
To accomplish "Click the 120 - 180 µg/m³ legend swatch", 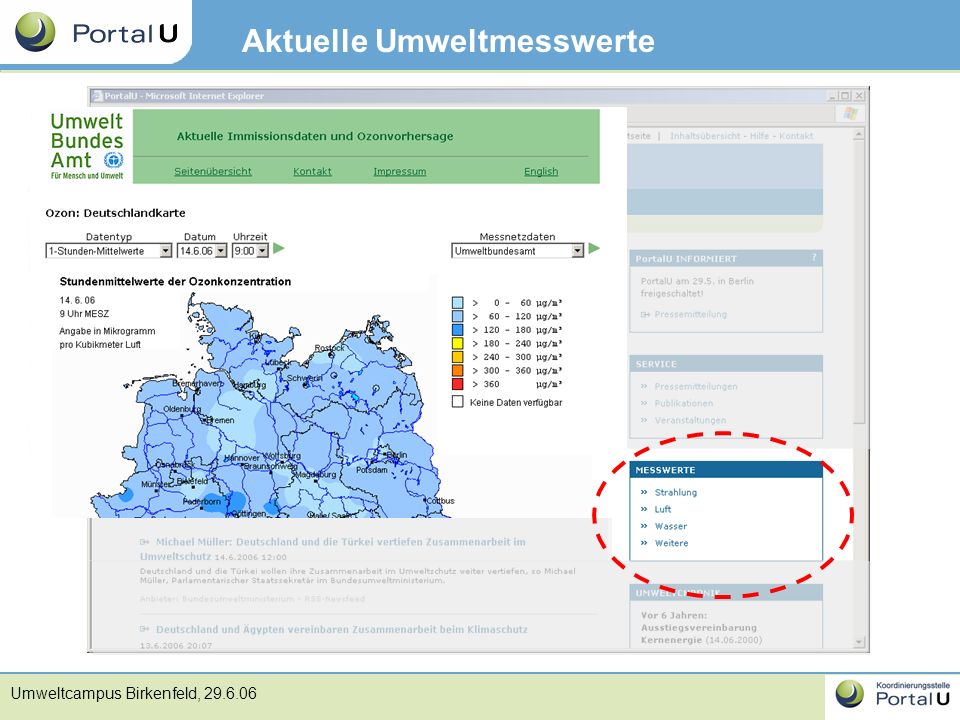I will point(457,330).
